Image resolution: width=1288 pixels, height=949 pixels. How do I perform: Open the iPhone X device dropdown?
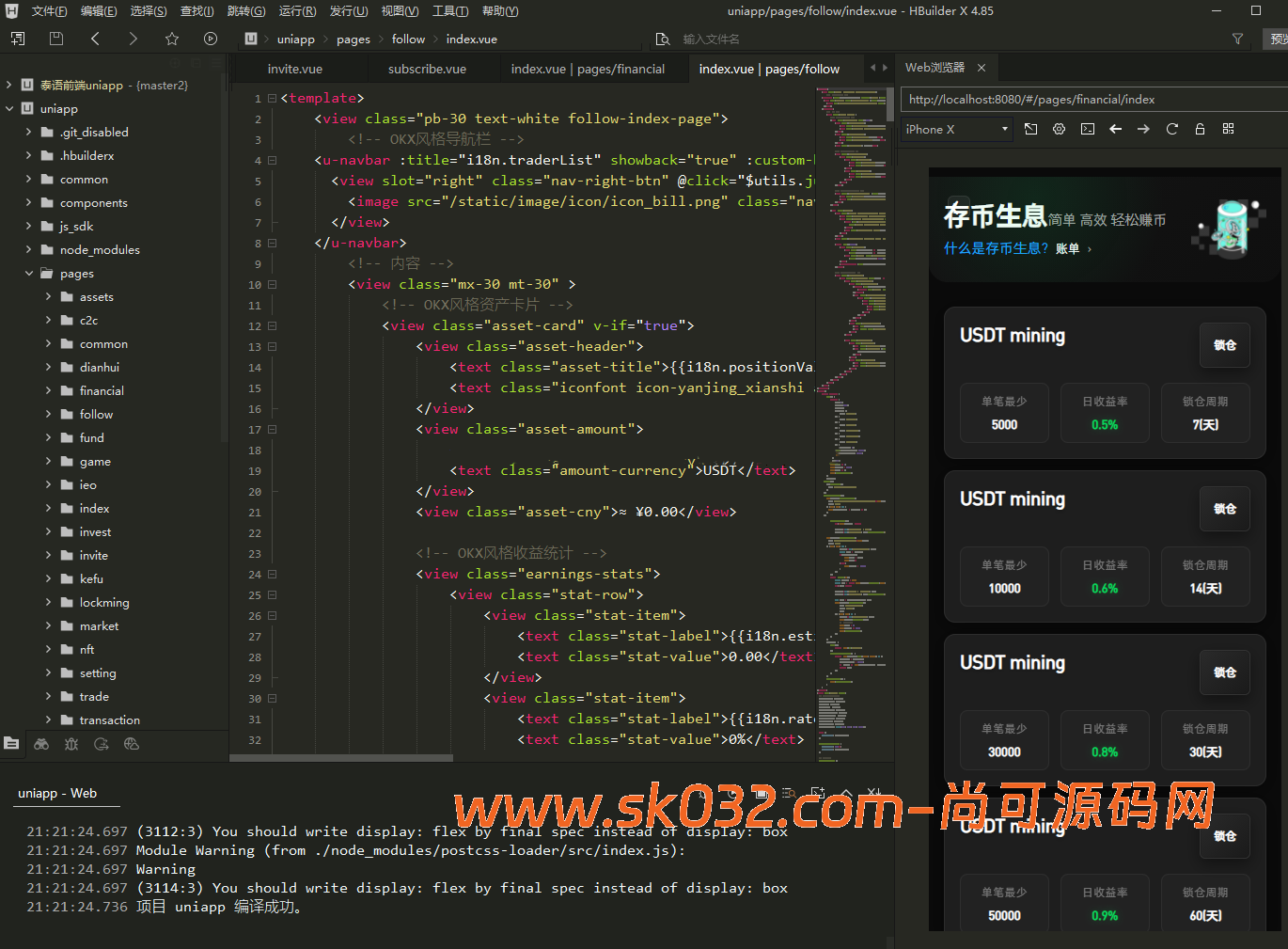[955, 129]
